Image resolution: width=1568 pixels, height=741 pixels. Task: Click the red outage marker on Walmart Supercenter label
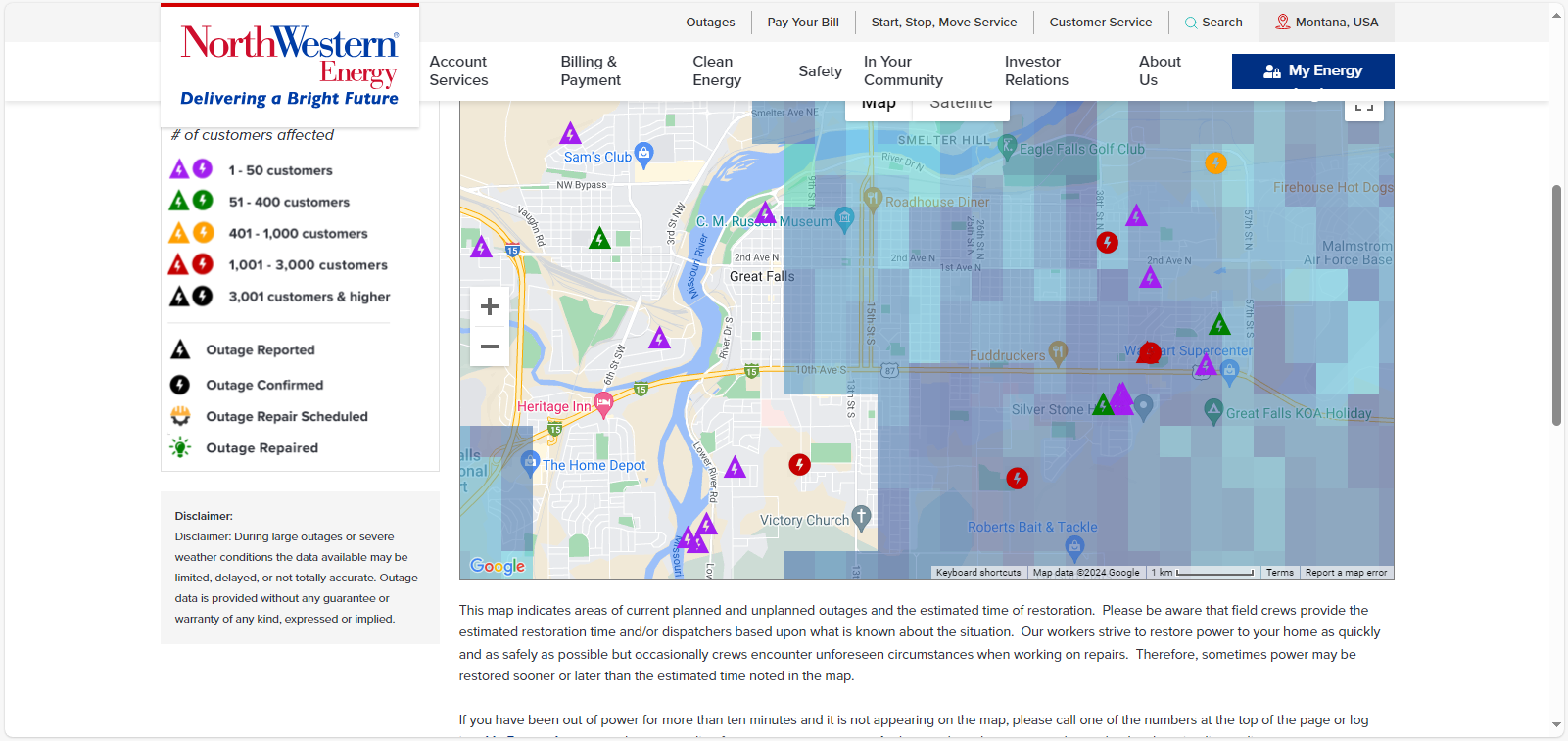[x=1149, y=352]
